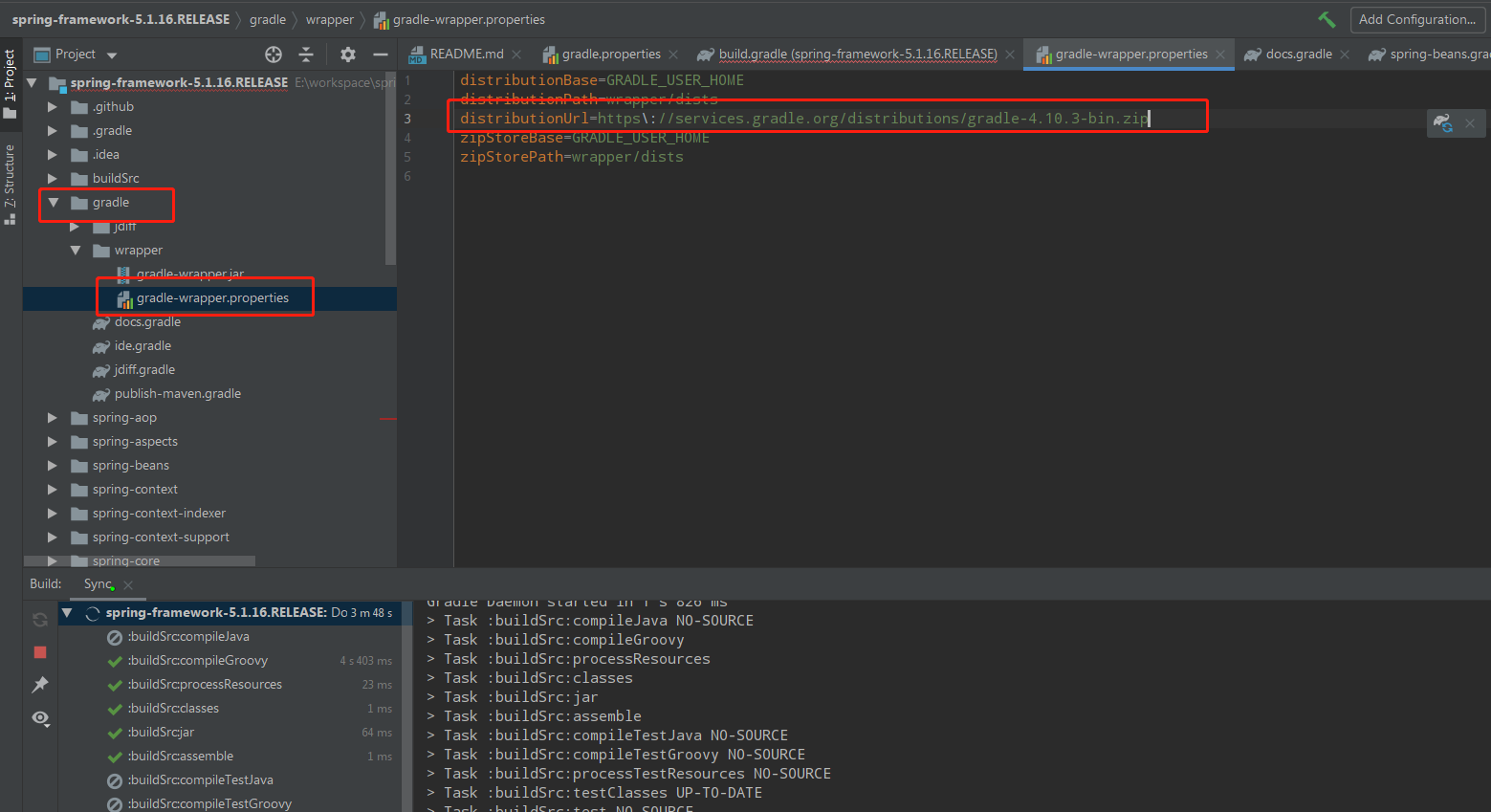
Task: Expand the .gradle folder
Action: tap(53, 131)
